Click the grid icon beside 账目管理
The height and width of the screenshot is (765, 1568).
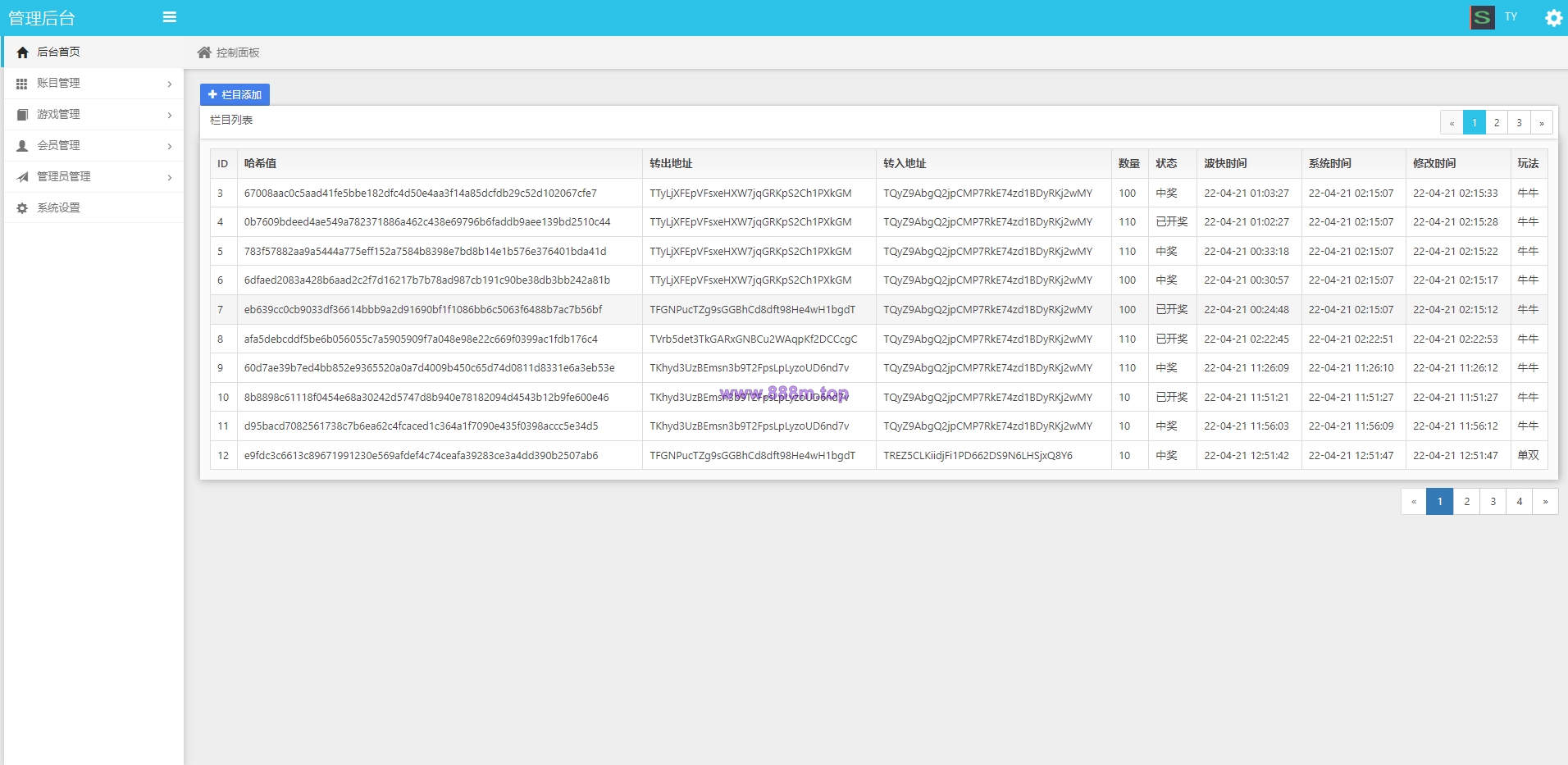(x=22, y=84)
